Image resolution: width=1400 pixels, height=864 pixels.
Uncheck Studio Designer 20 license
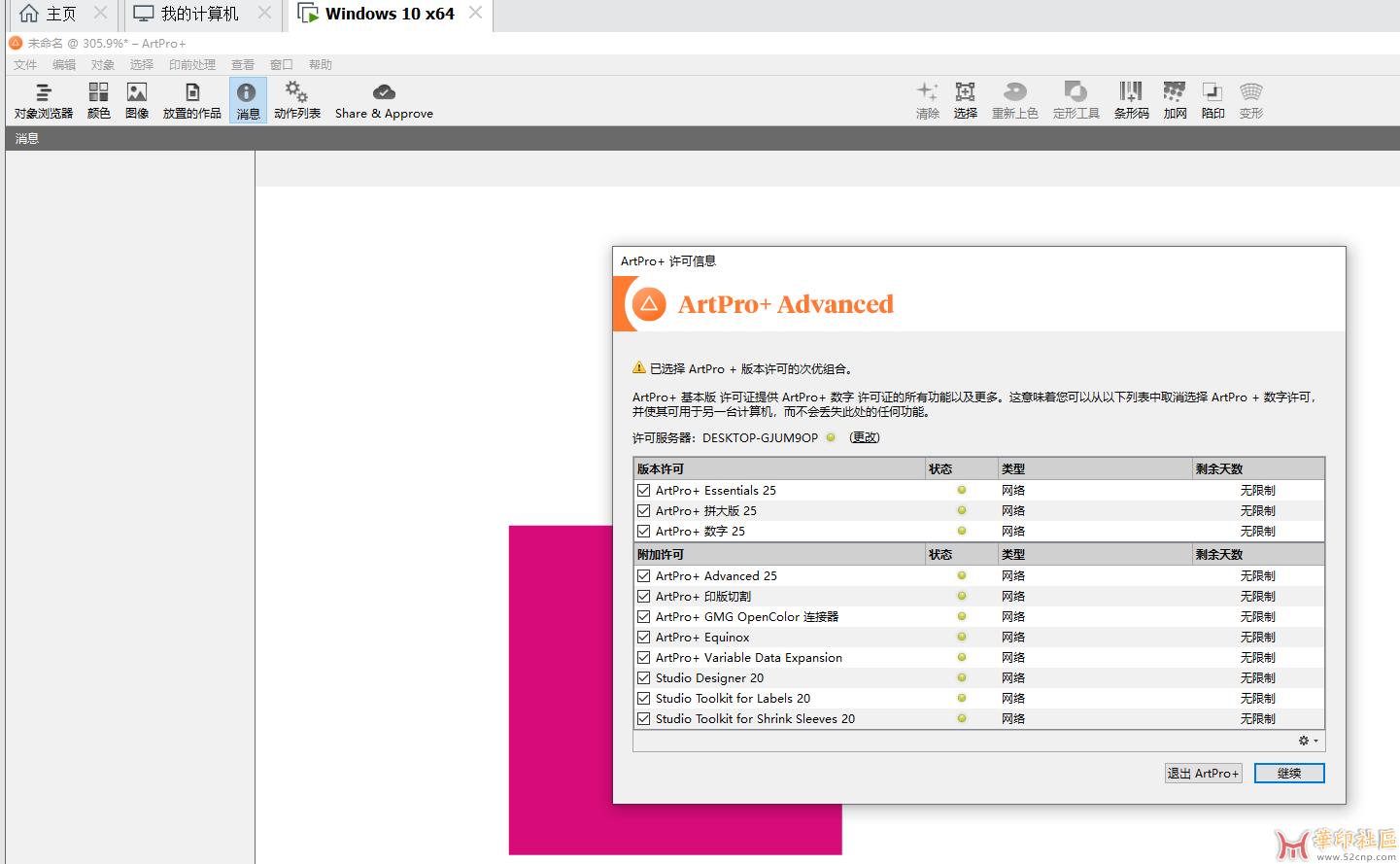[643, 677]
